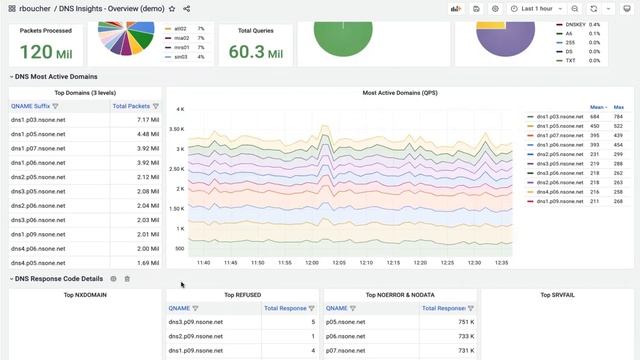Click the Add panel icon
This screenshot has height=360, width=640.
click(x=456, y=9)
